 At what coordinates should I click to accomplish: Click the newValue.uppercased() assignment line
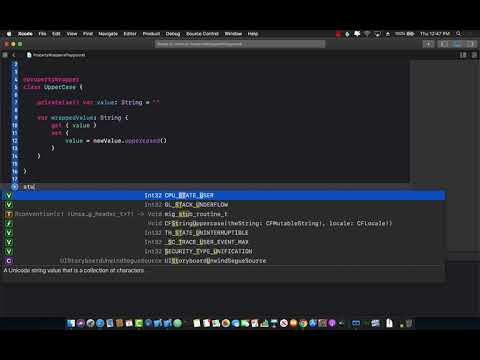[x=116, y=141]
